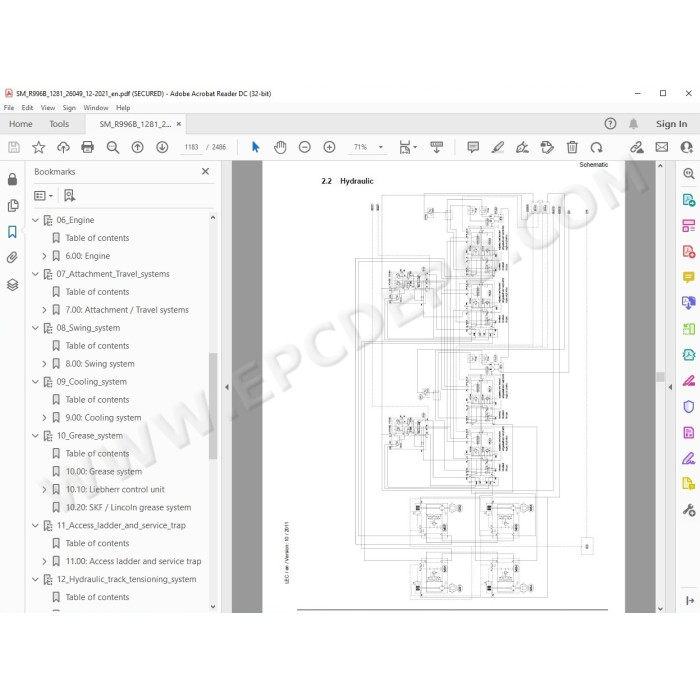700x700 pixels.
Task: Collapse the 06_Engine bookmark
Action: pyautogui.click(x=35, y=220)
